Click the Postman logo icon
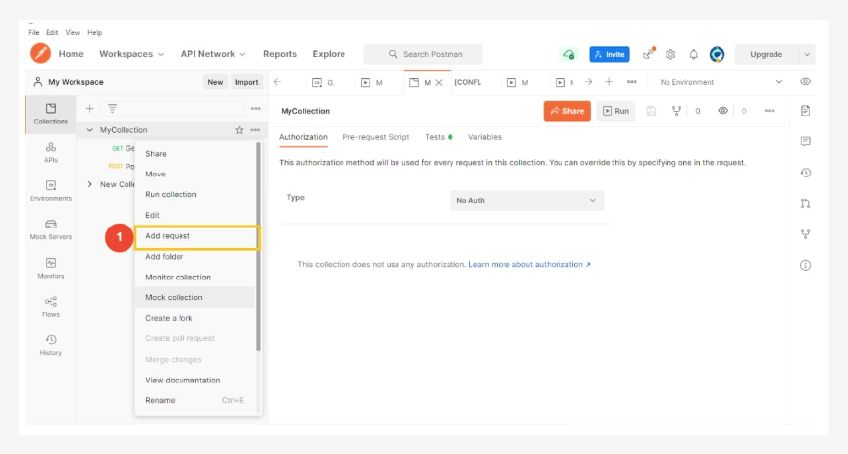This screenshot has height=454, width=848. point(41,54)
